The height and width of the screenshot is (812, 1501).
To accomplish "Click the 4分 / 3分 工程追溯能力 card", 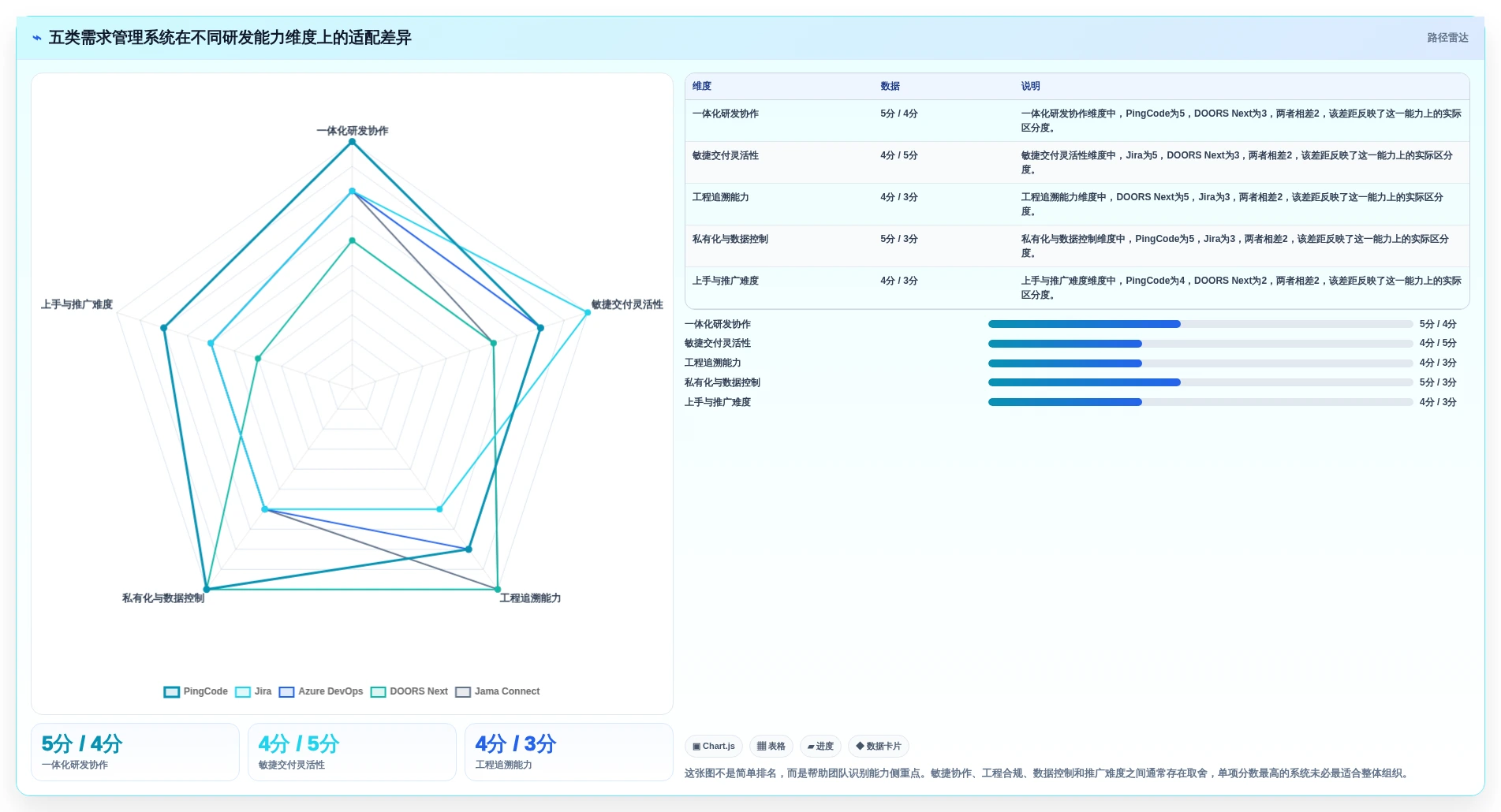I will click(x=569, y=752).
